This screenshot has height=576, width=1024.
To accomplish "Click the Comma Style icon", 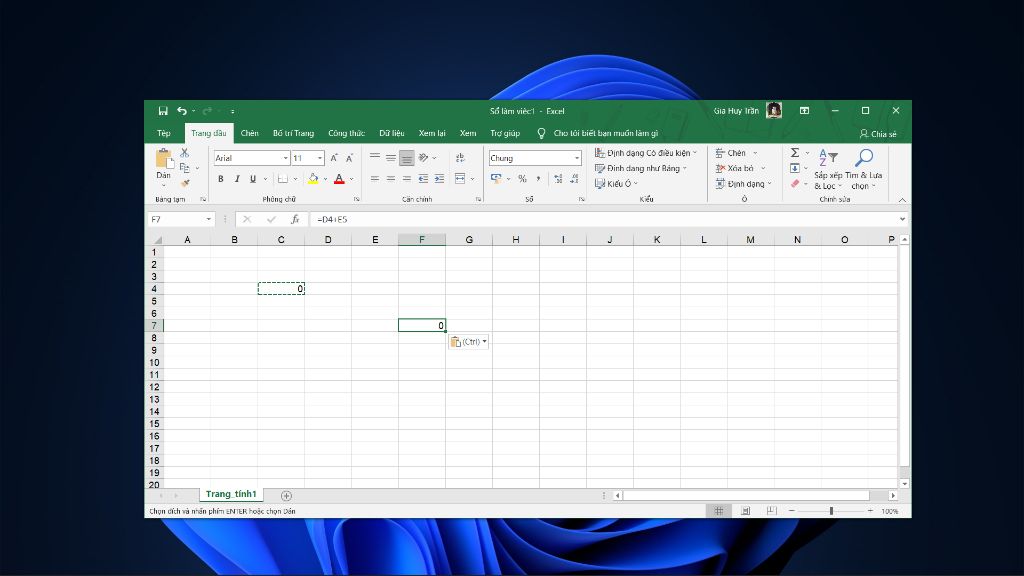I will click(x=538, y=178).
